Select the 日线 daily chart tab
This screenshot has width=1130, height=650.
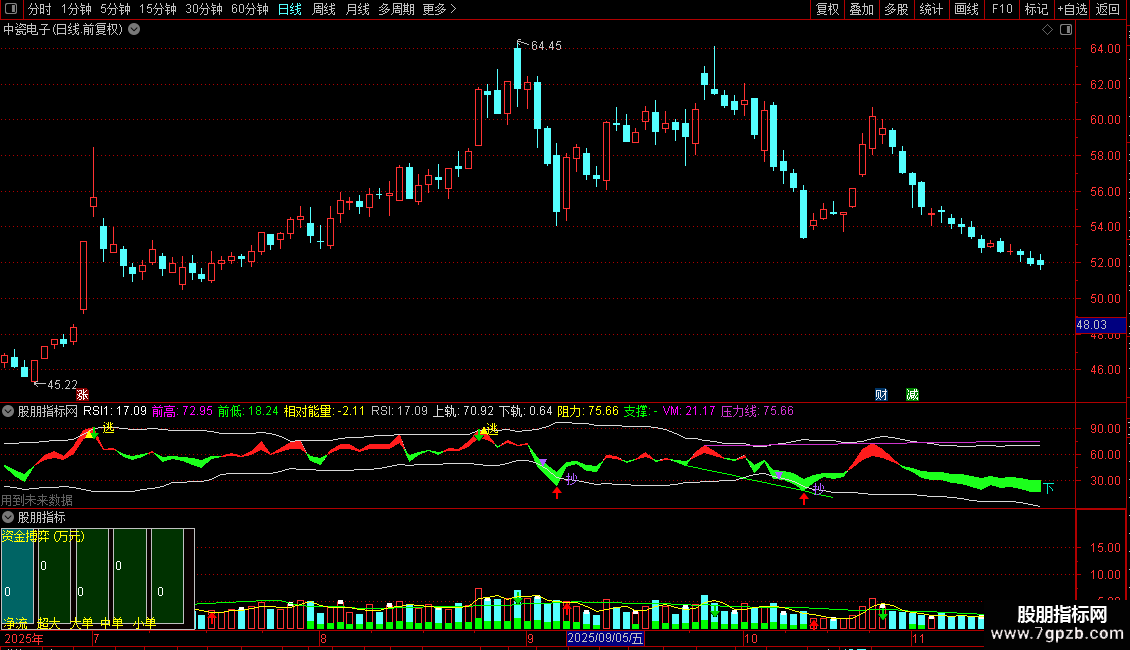pos(290,9)
